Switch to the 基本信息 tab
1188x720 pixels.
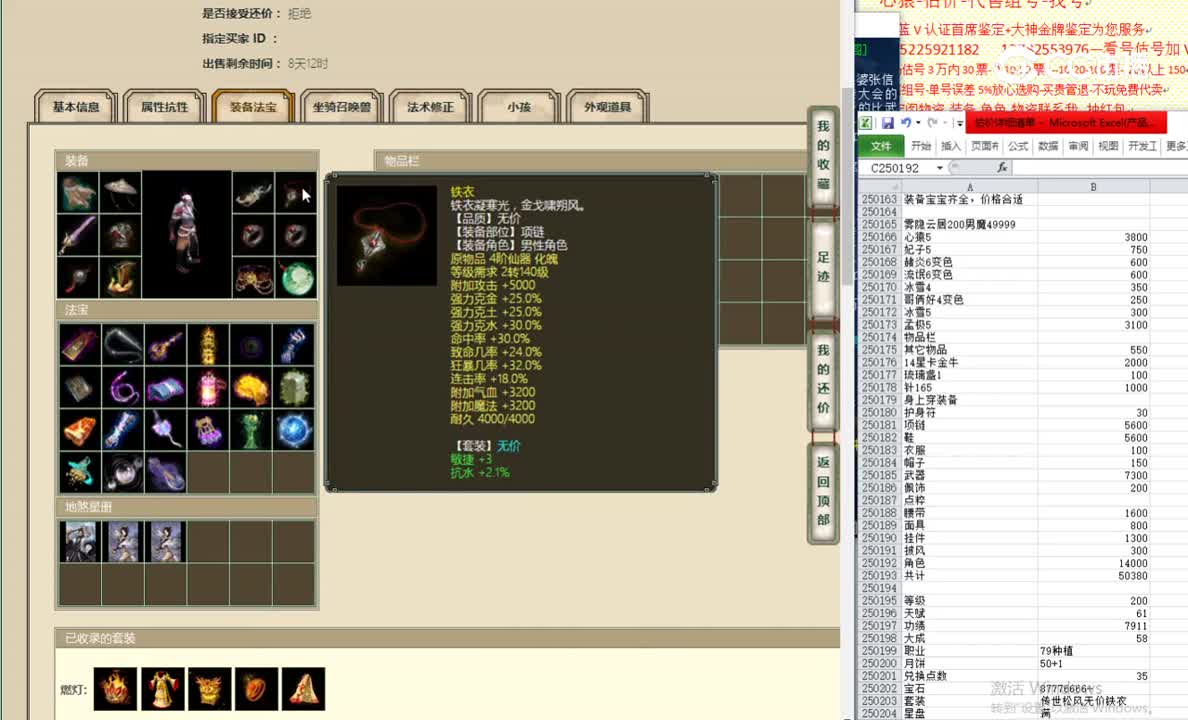click(76, 107)
